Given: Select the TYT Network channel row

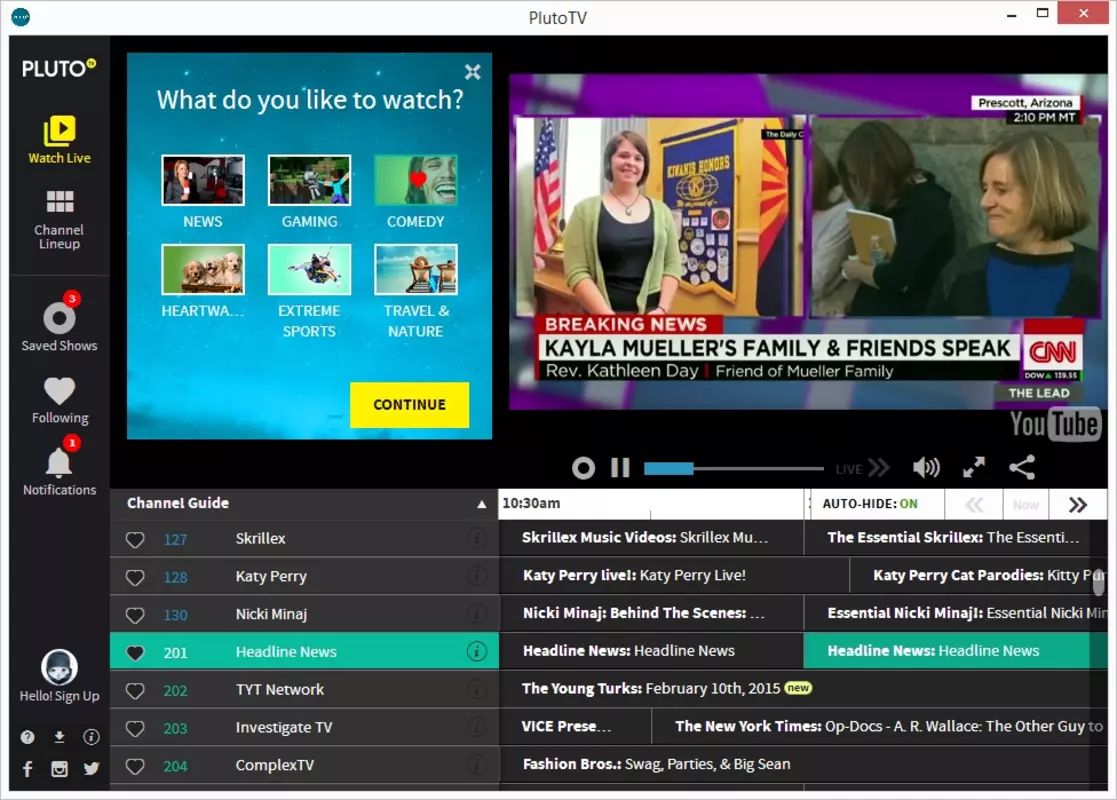Looking at the screenshot, I should click(x=304, y=690).
